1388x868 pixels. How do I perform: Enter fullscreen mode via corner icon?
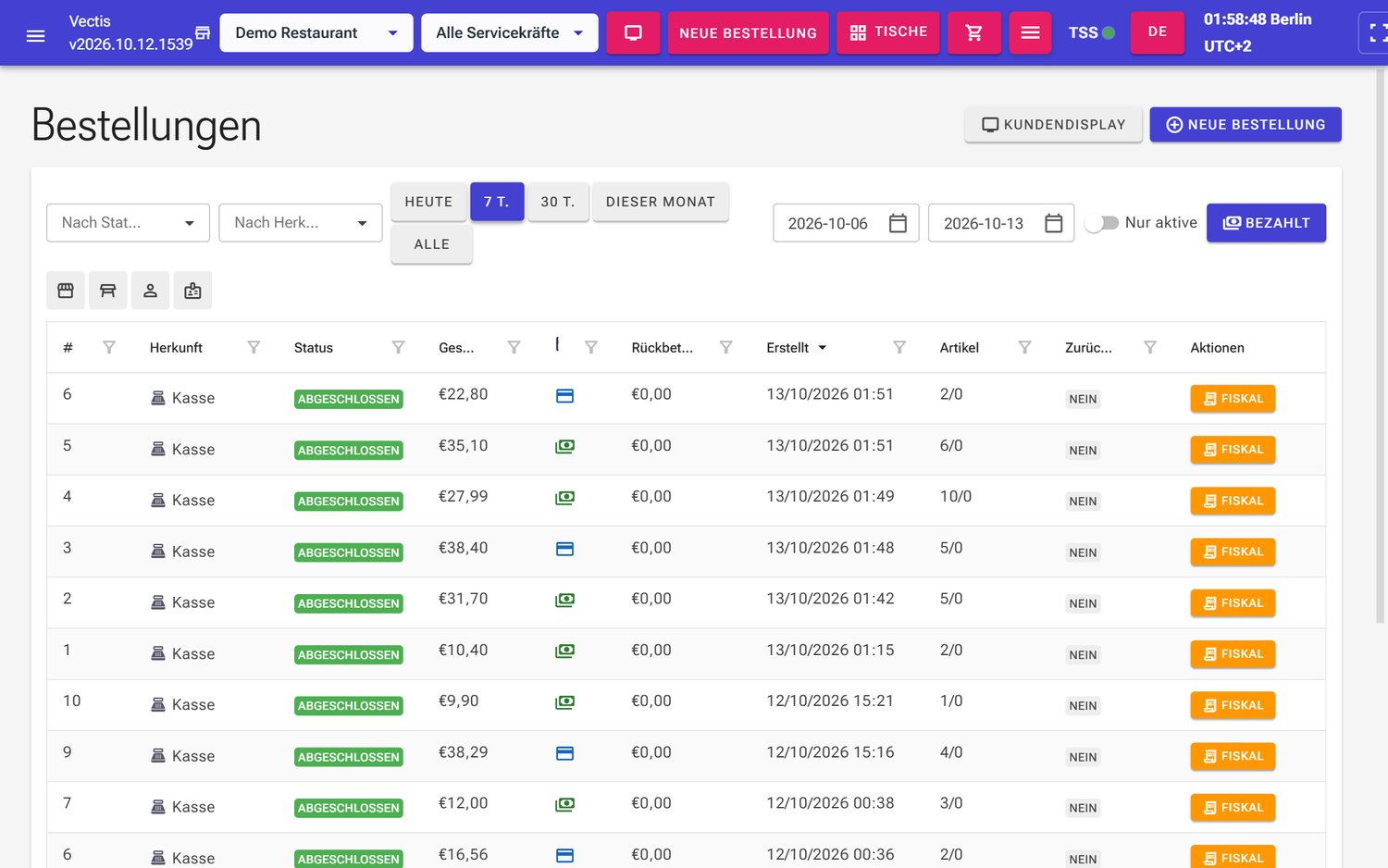point(1377,33)
